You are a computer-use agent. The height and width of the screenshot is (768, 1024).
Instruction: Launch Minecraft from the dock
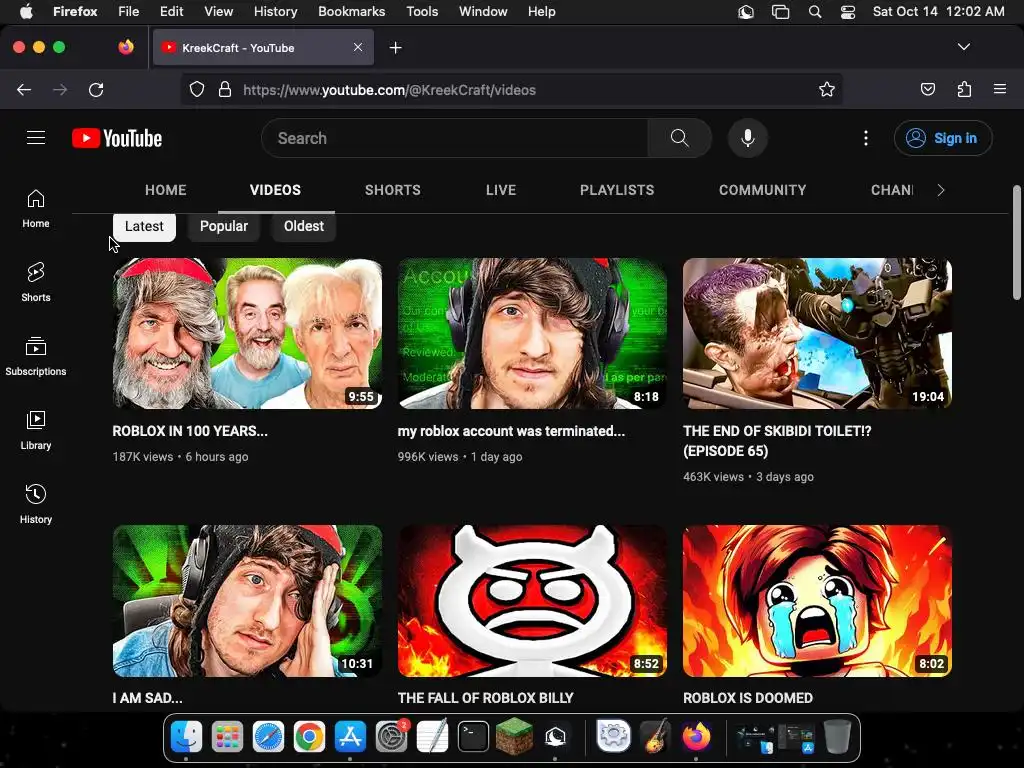click(514, 736)
